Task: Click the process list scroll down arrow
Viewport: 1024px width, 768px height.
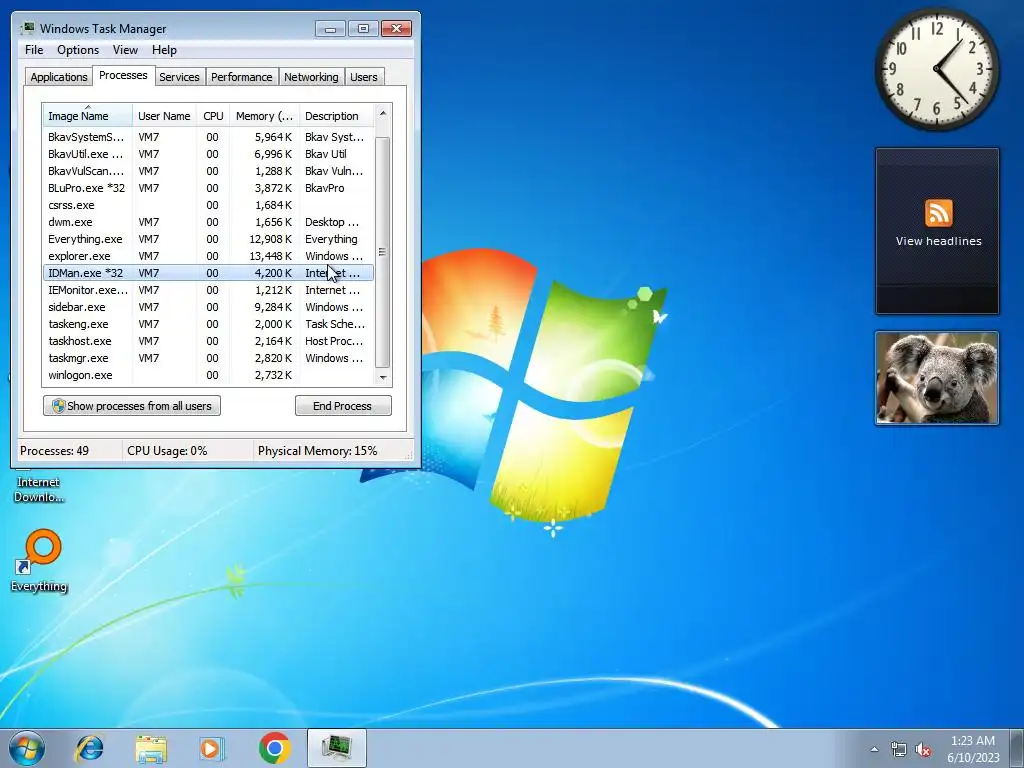Action: tap(383, 377)
